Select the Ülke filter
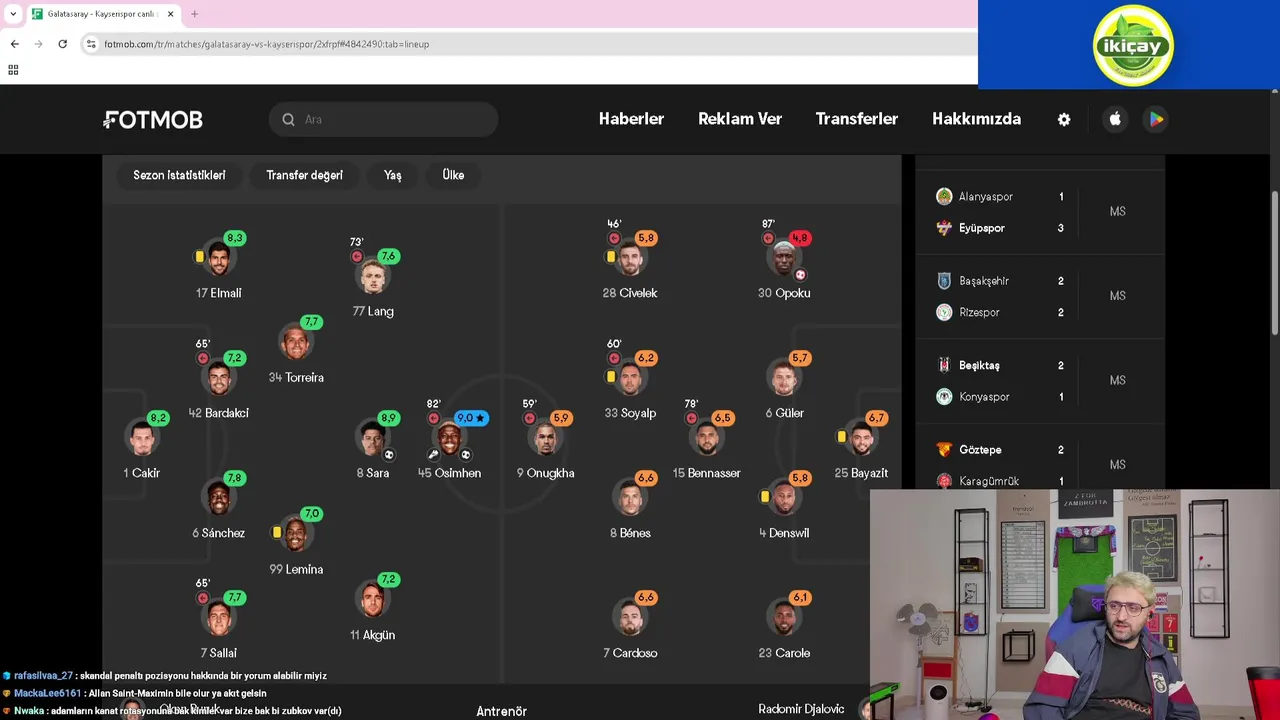 [453, 175]
